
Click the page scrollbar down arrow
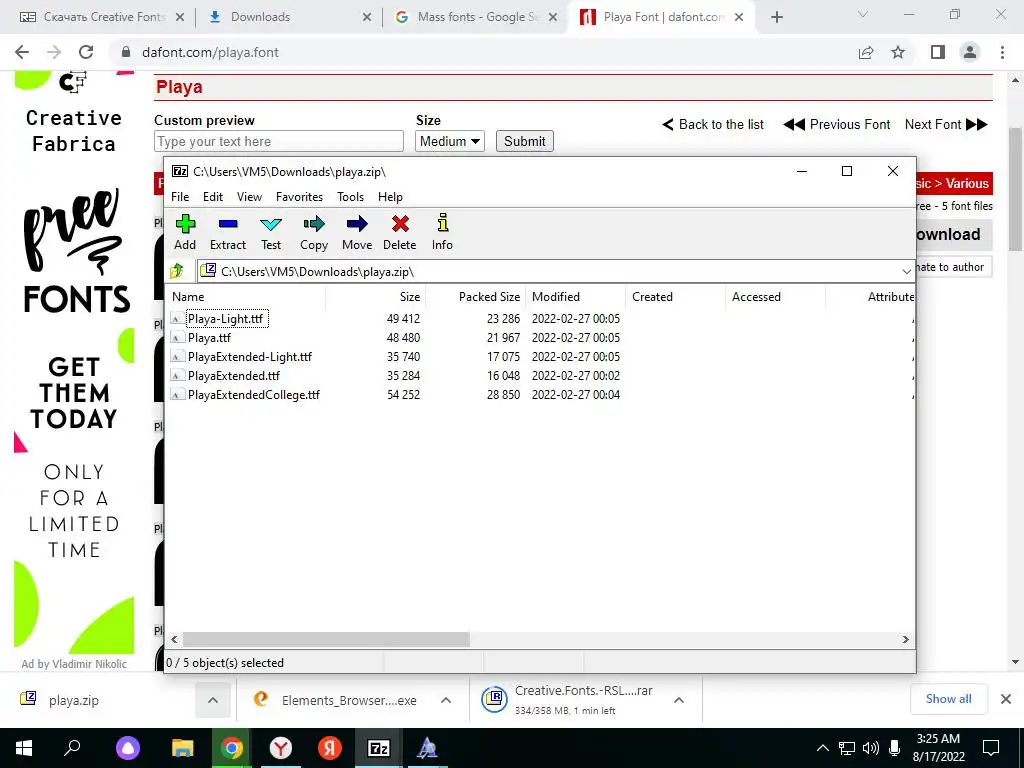1015,662
